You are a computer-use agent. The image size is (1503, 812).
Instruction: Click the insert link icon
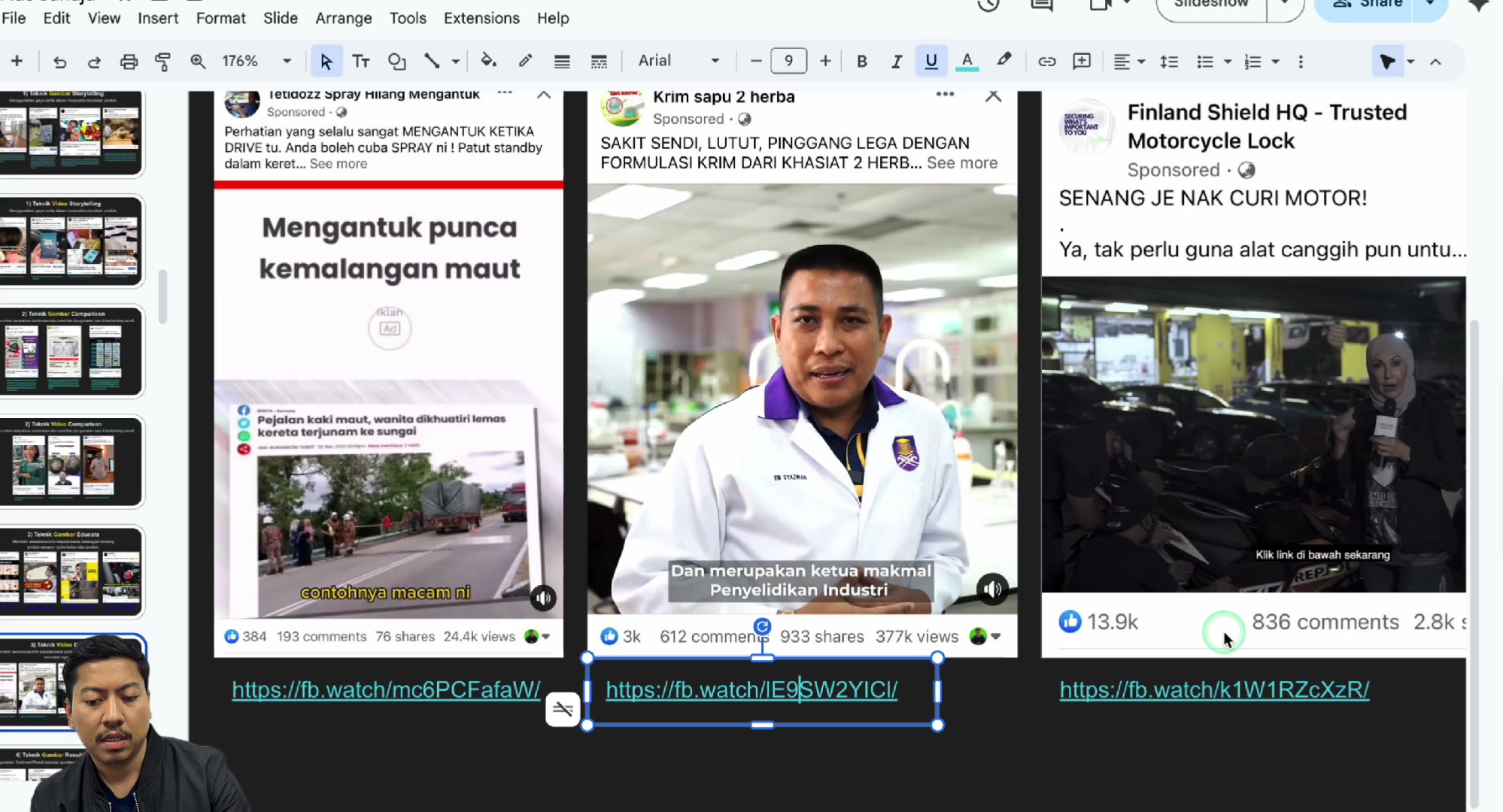1046,62
